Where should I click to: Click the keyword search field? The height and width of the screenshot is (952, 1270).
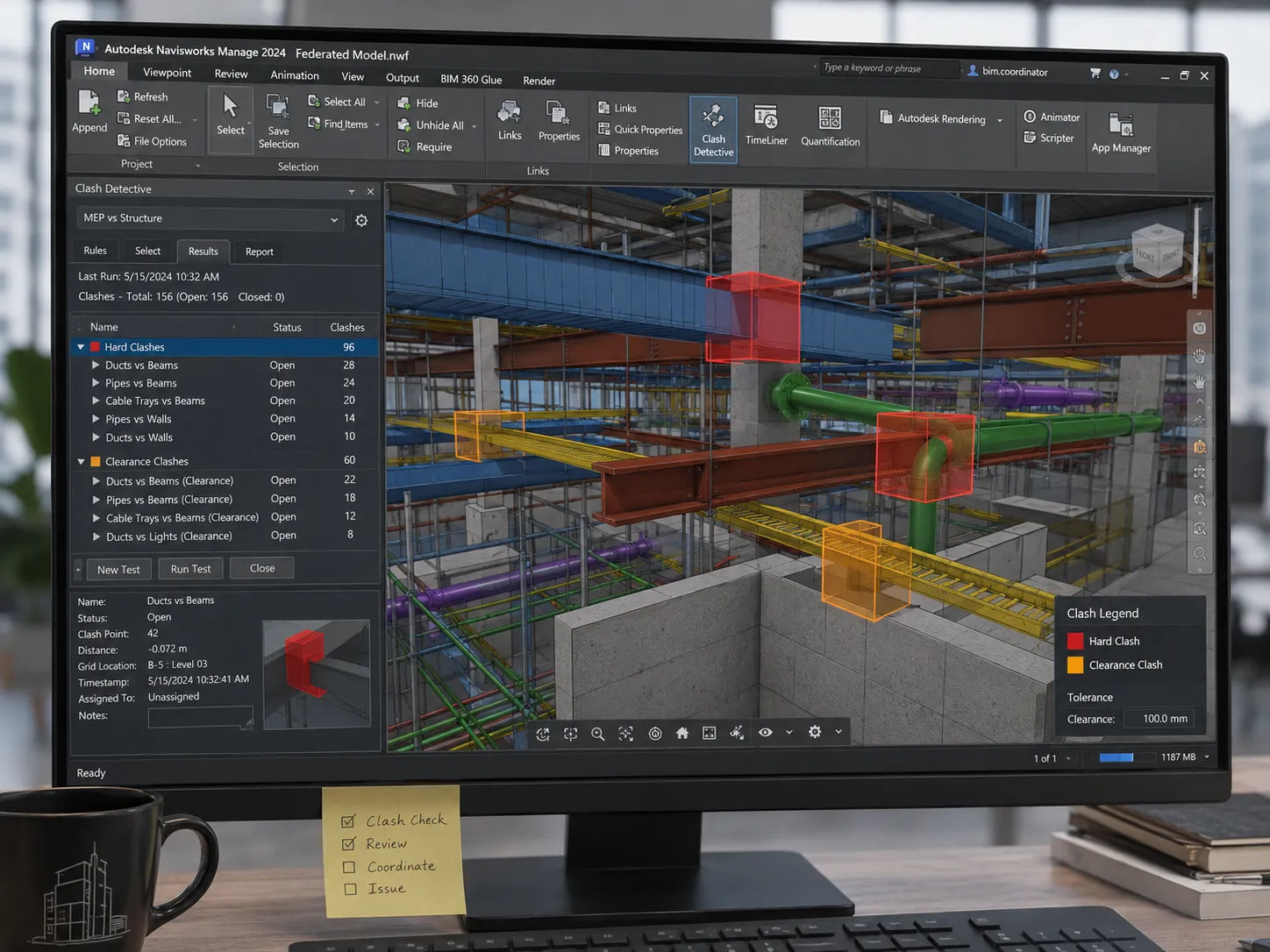[888, 68]
